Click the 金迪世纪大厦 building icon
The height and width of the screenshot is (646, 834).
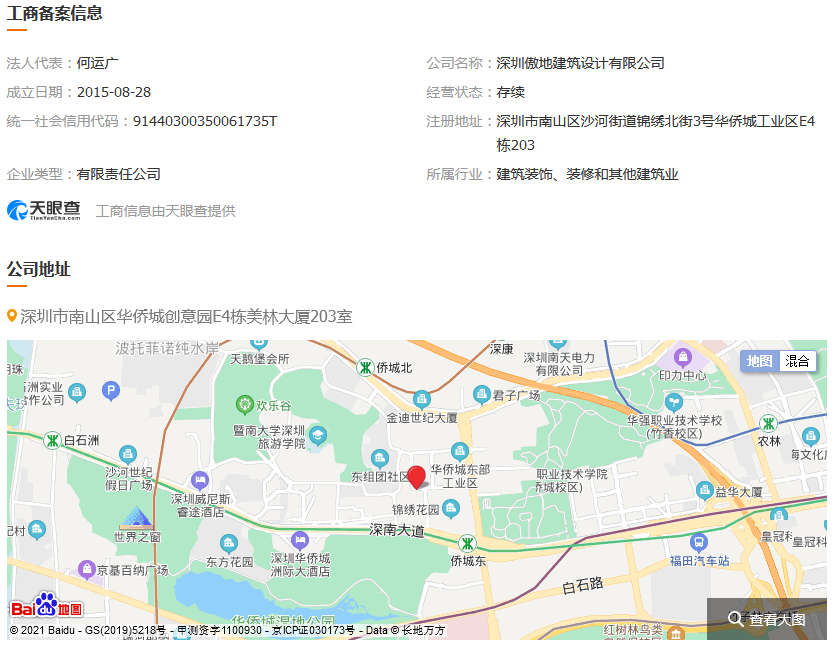[421, 399]
